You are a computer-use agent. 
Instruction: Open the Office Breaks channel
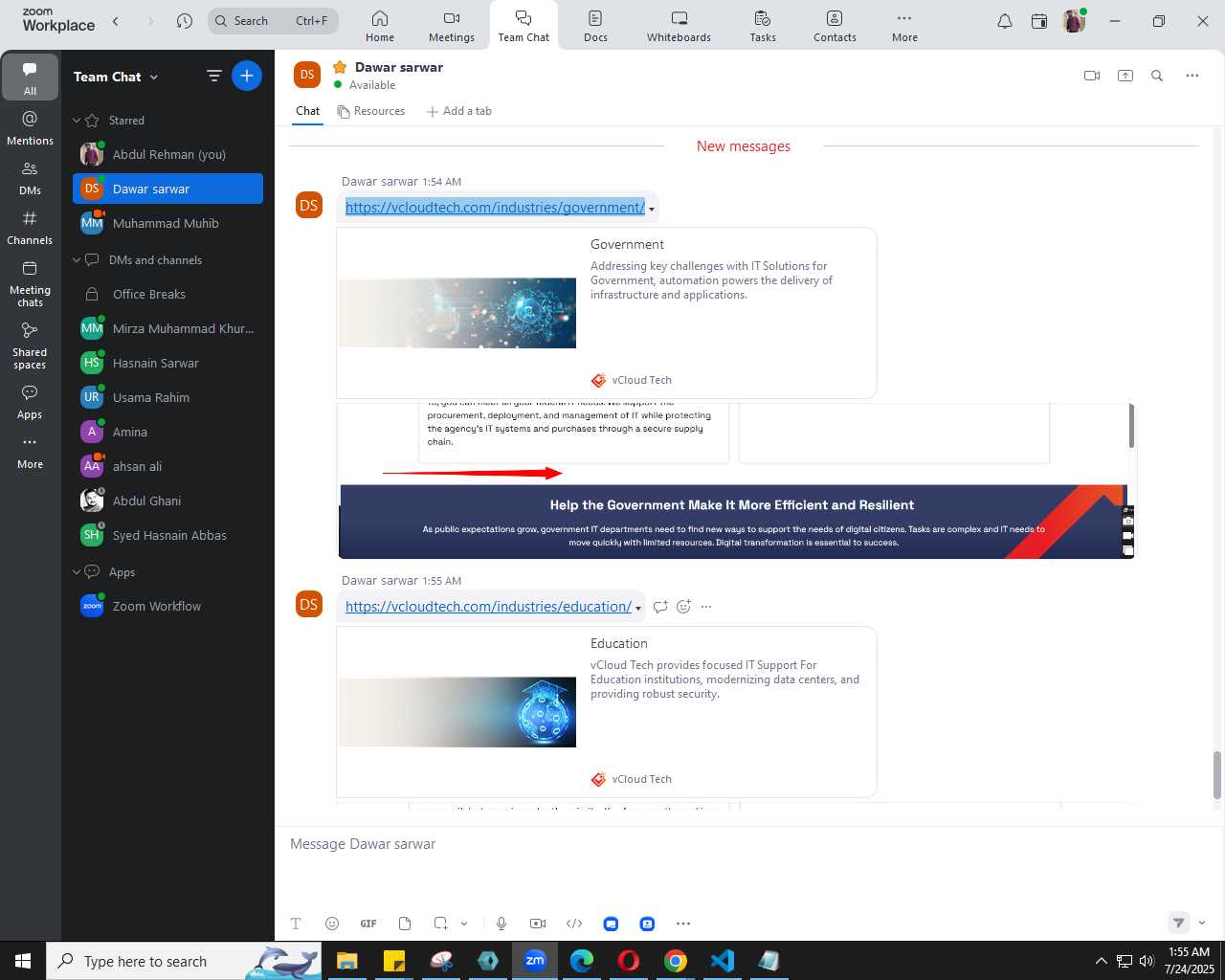[x=167, y=294]
